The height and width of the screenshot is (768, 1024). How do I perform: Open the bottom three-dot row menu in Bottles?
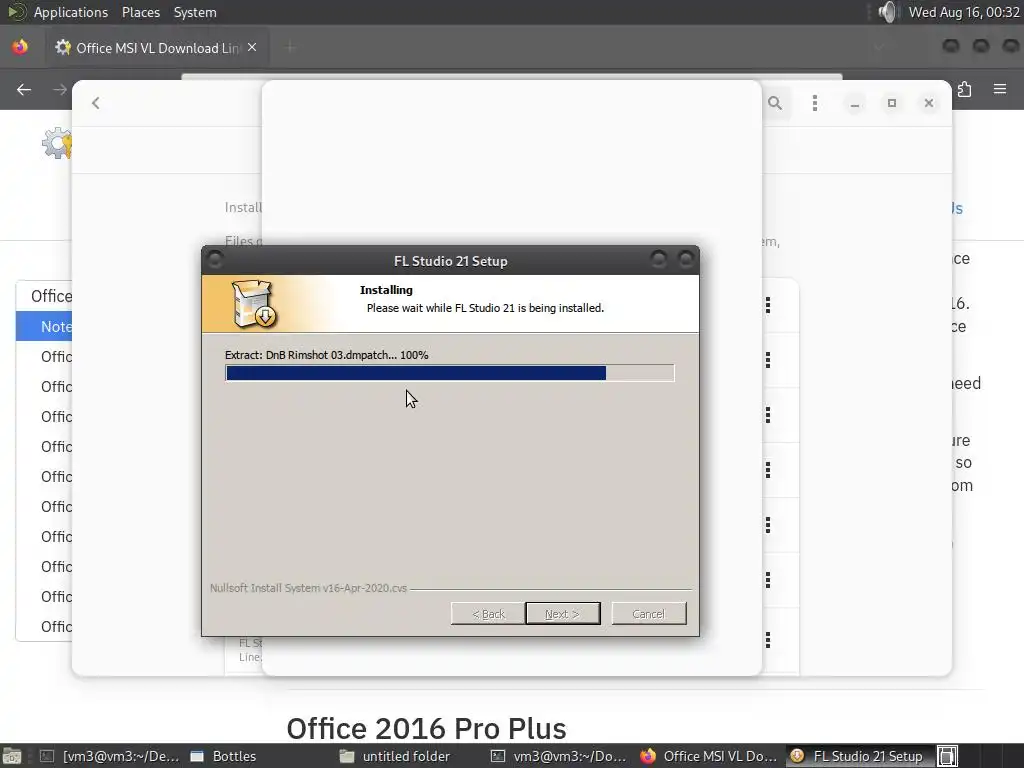pos(768,640)
